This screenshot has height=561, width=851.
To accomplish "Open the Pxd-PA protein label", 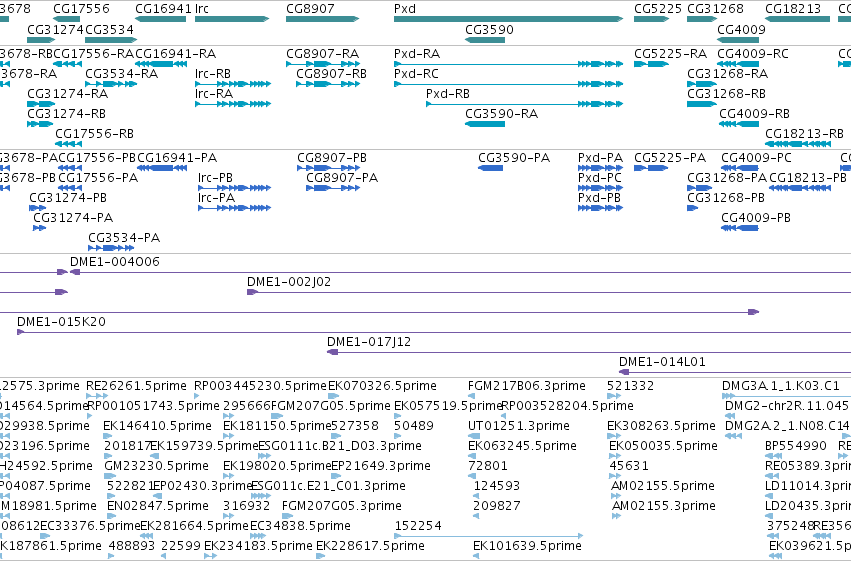I will pyautogui.click(x=600, y=158).
